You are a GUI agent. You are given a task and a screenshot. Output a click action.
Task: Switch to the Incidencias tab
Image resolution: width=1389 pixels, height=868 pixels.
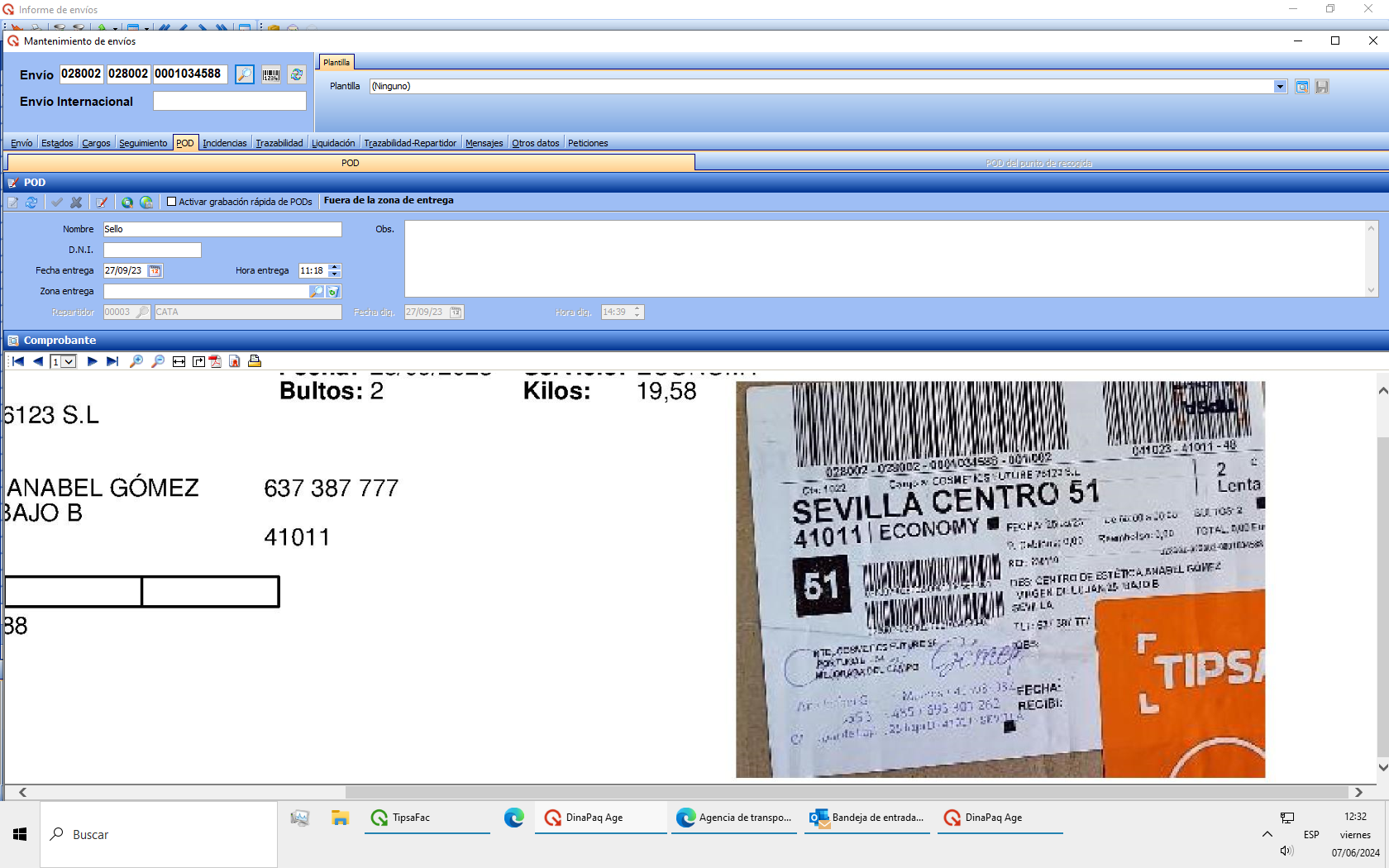point(225,143)
